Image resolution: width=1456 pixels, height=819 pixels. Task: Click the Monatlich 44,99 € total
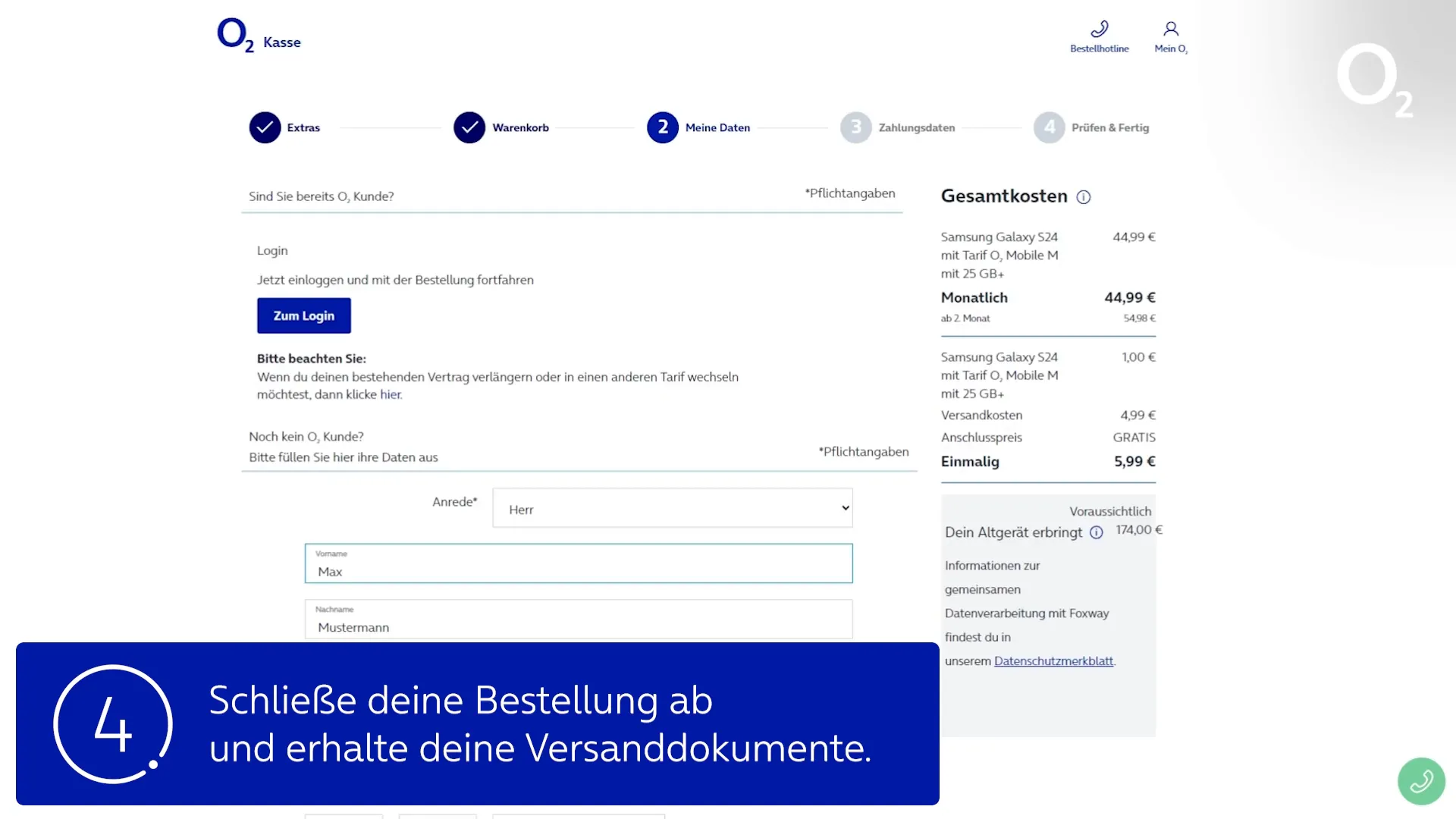pyautogui.click(x=1129, y=298)
